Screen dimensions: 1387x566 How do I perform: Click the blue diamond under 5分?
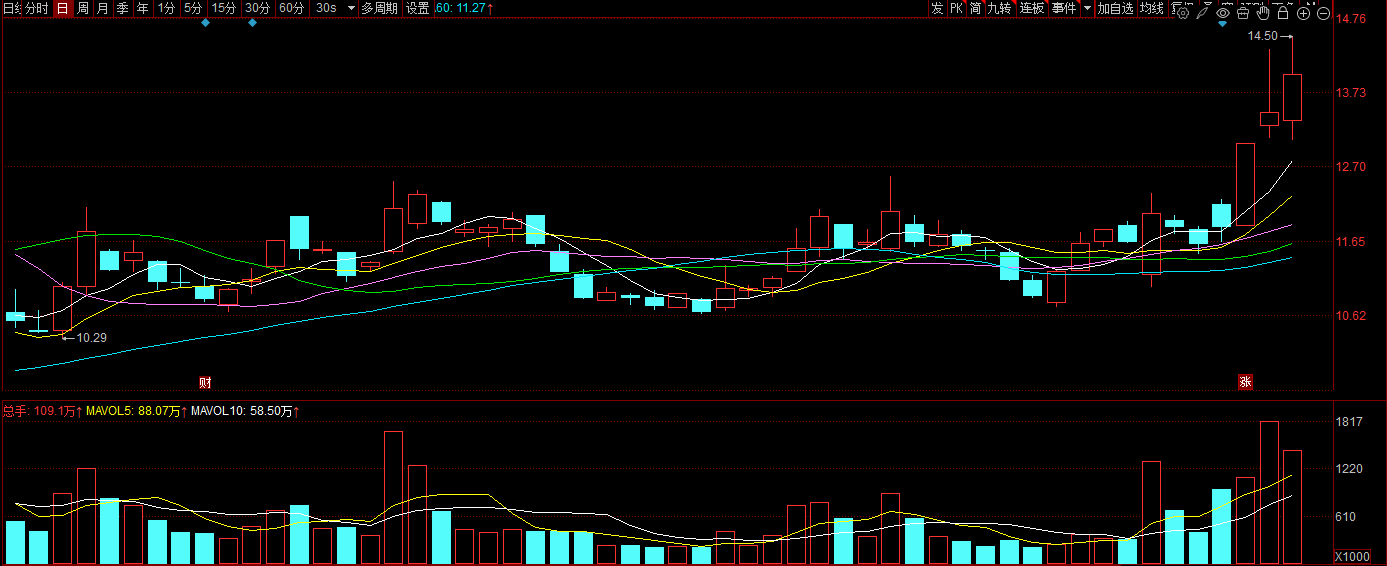(205, 23)
